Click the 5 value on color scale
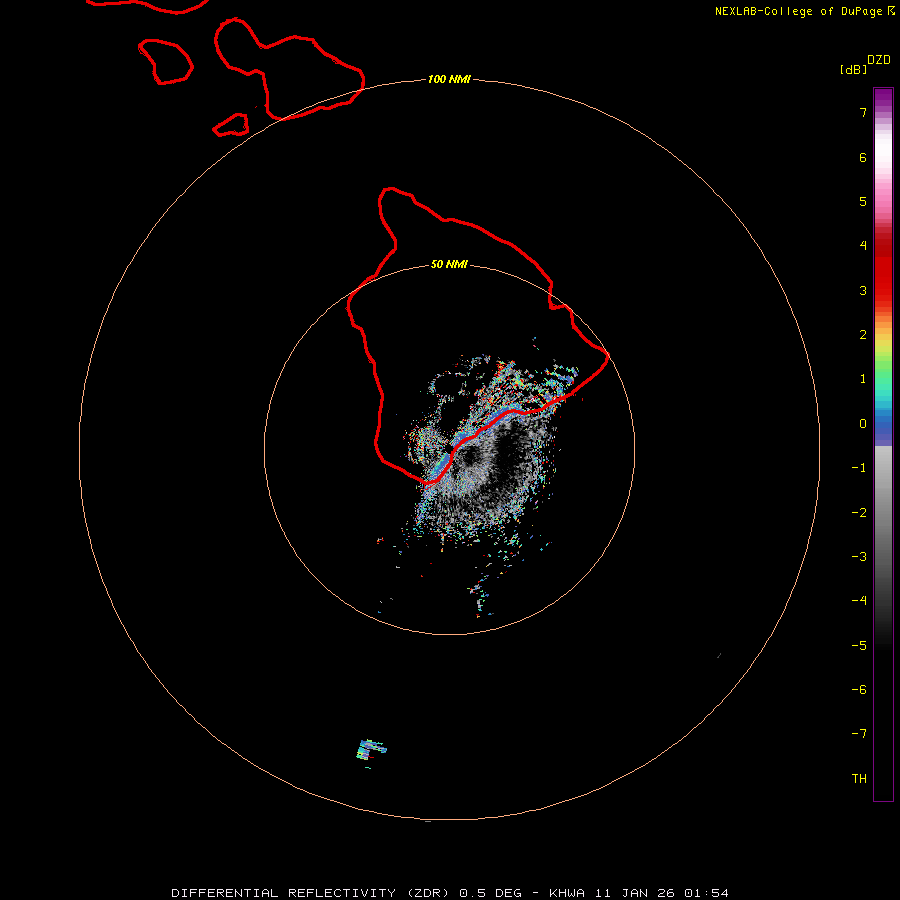 tap(863, 201)
